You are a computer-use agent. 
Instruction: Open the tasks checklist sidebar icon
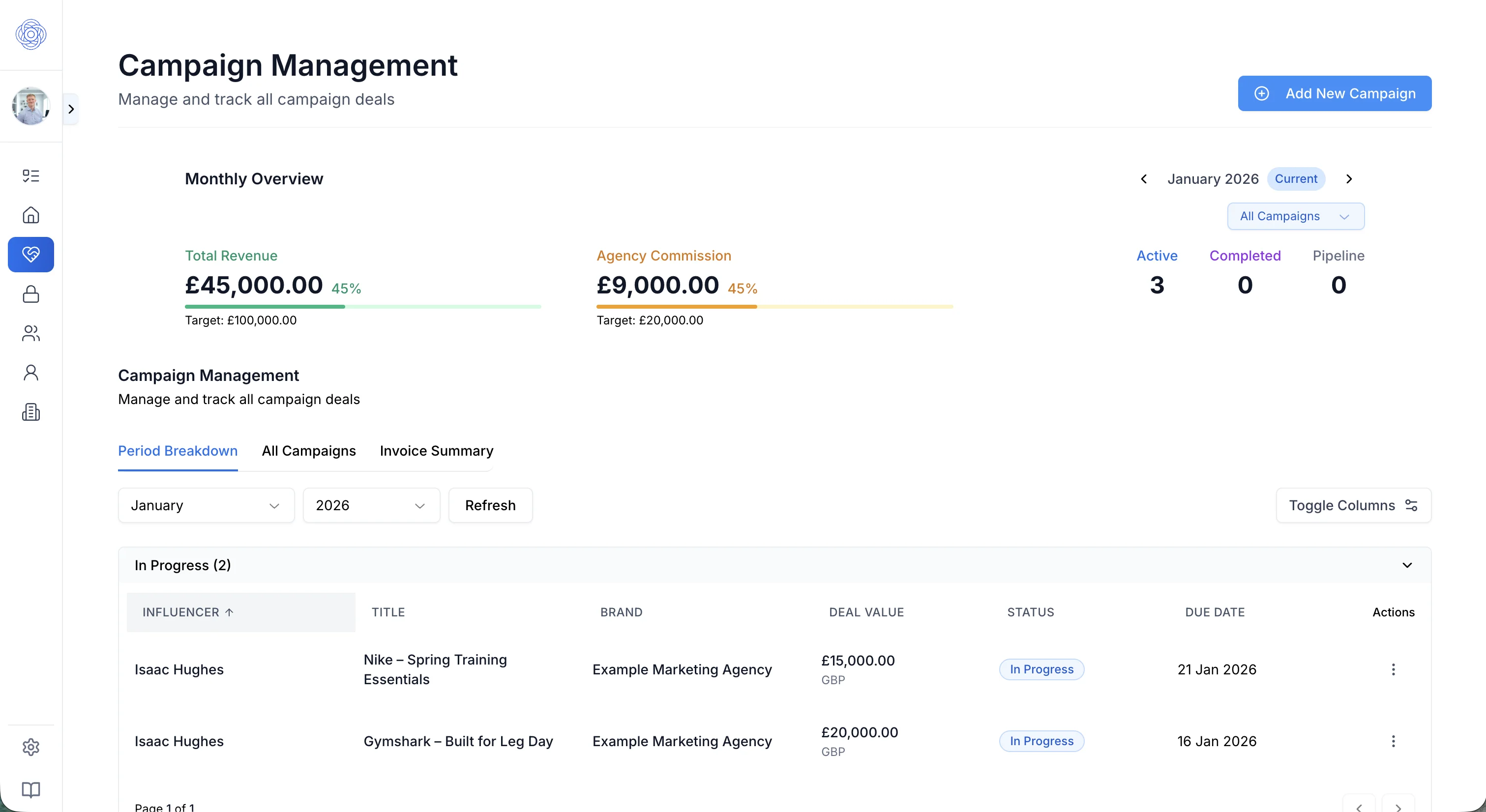pos(30,175)
